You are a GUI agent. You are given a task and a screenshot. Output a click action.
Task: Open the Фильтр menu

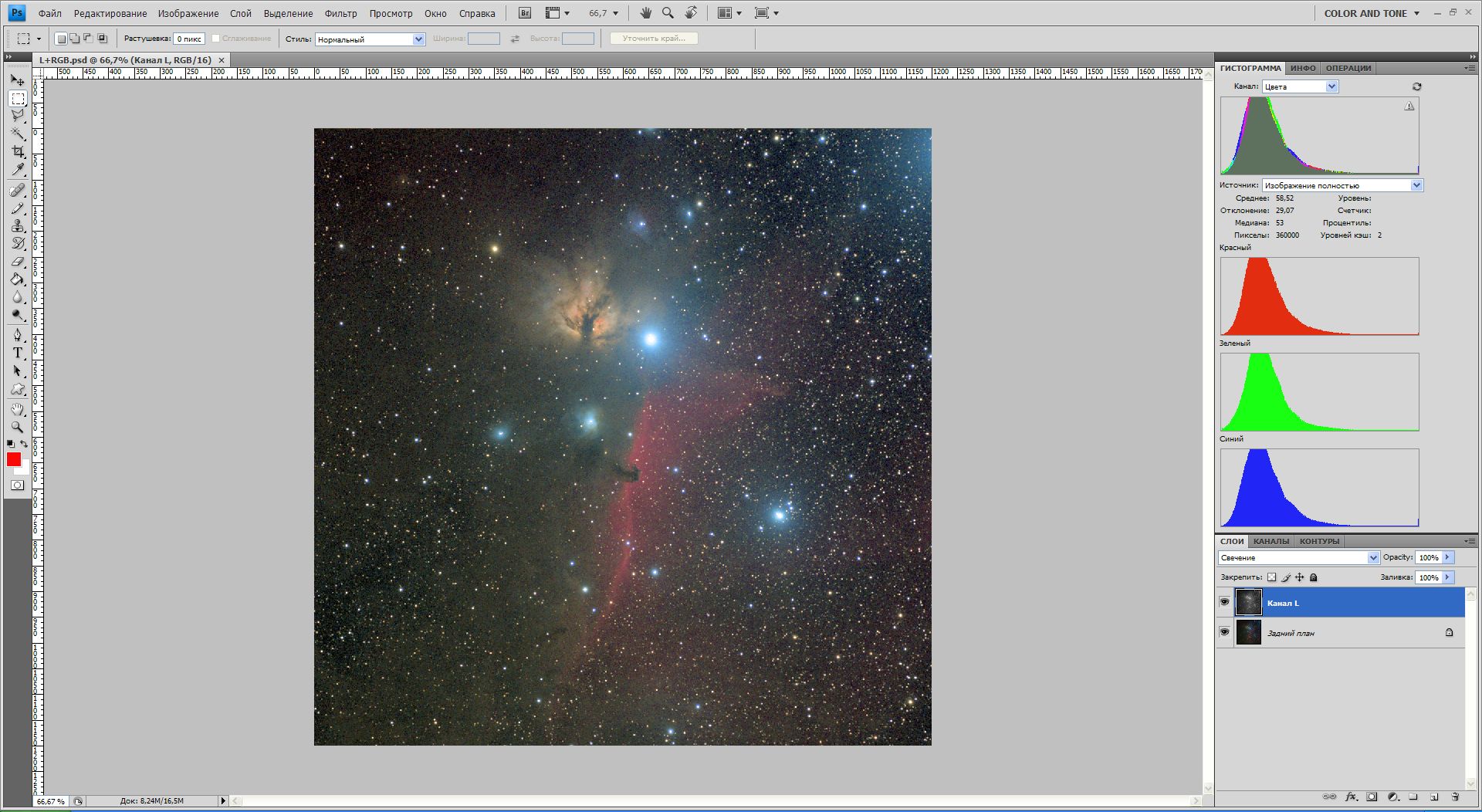(x=340, y=13)
